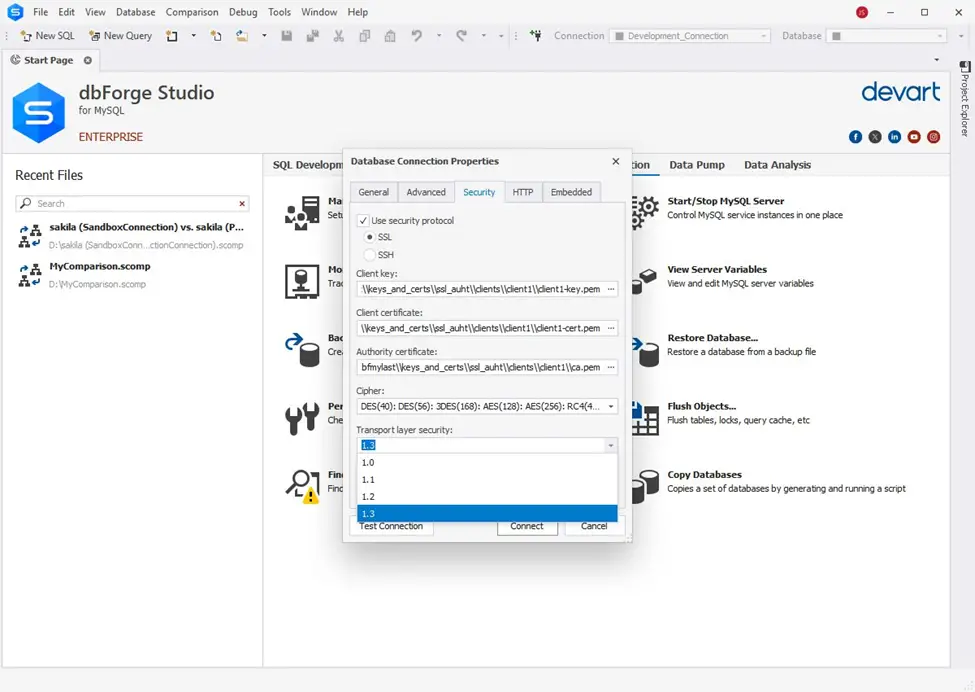Open Devart's LinkedIn icon
Viewport: 975px width, 692px height.
(894, 137)
